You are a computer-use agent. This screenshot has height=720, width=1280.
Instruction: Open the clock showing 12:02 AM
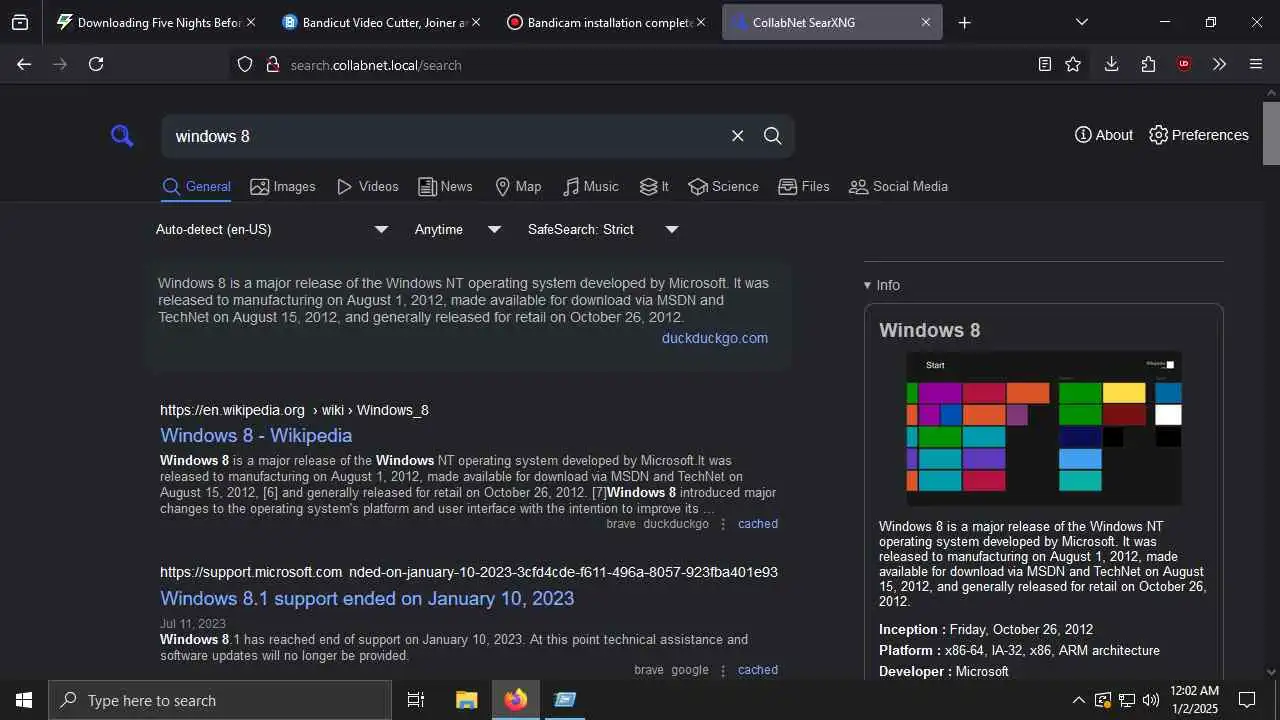click(1194, 700)
